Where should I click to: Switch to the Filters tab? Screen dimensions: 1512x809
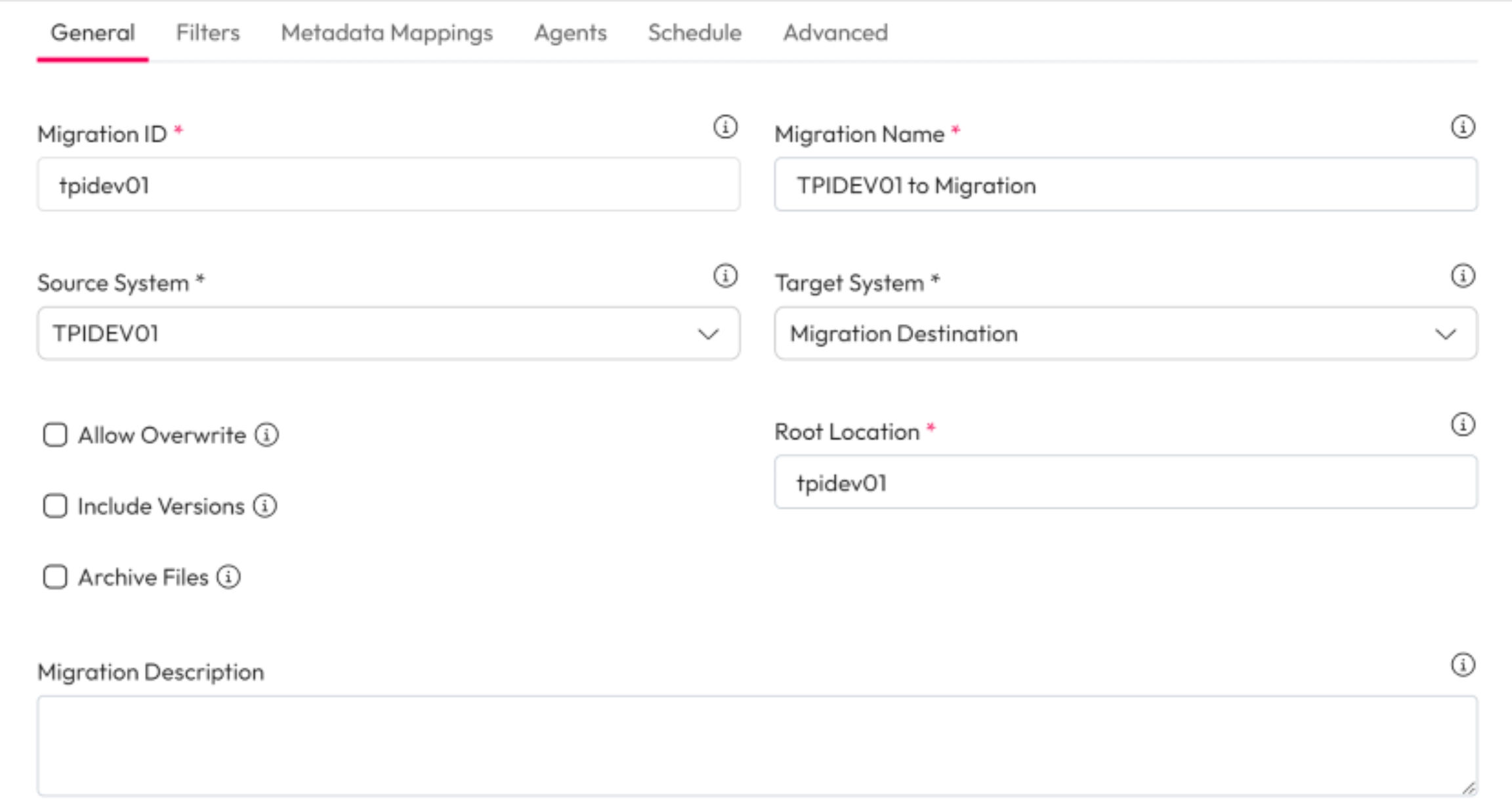pos(207,33)
